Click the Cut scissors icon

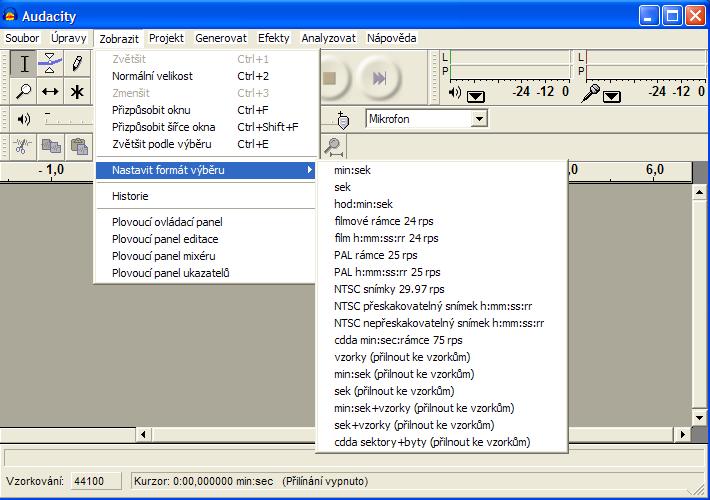click(21, 146)
